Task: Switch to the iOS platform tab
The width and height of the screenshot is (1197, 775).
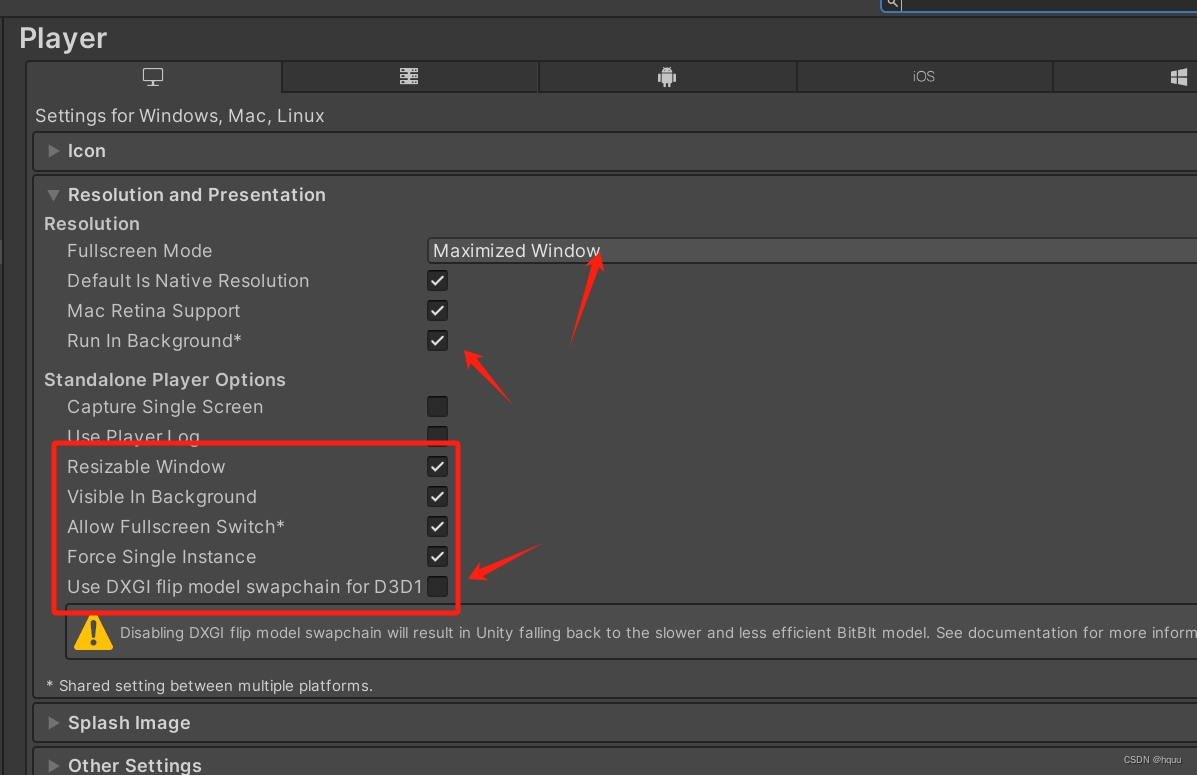Action: tap(924, 77)
